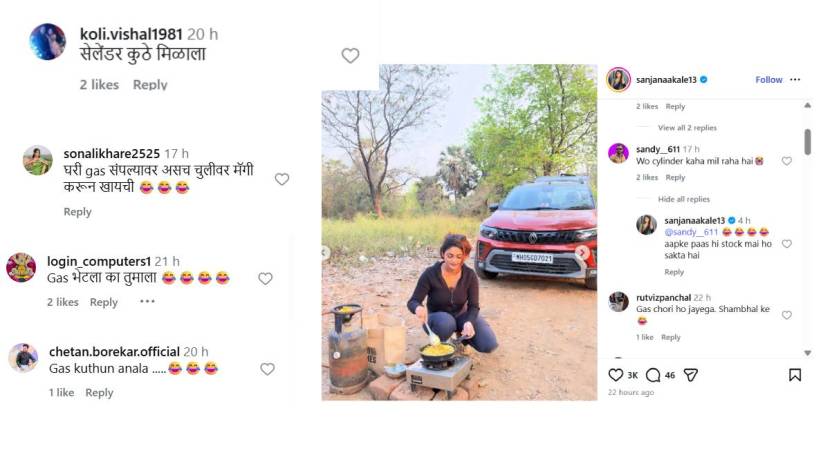Save the post with the bookmark icon
This screenshot has height=466, width=830.
point(795,375)
